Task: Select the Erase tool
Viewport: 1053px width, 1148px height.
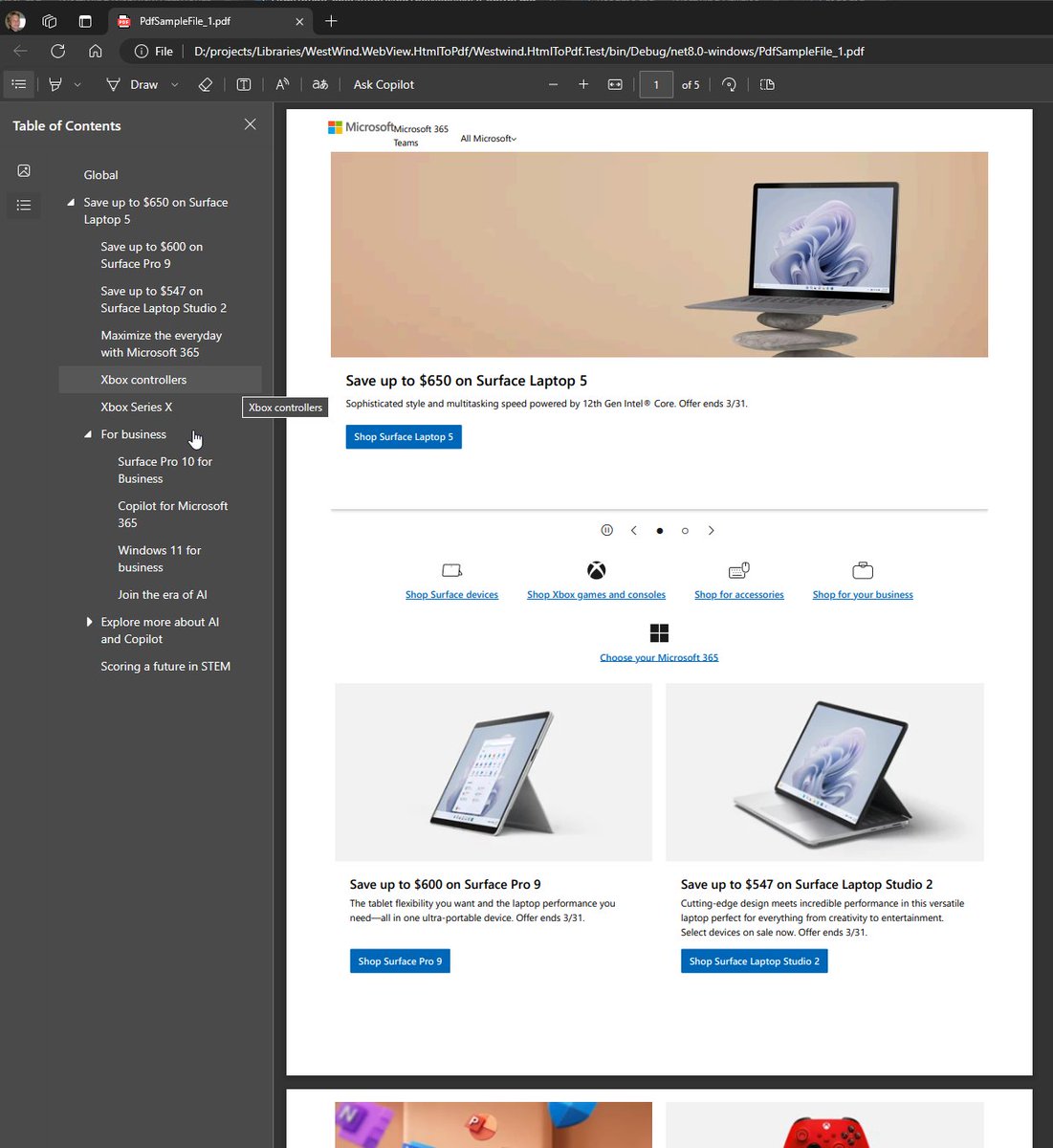Action: tap(205, 84)
